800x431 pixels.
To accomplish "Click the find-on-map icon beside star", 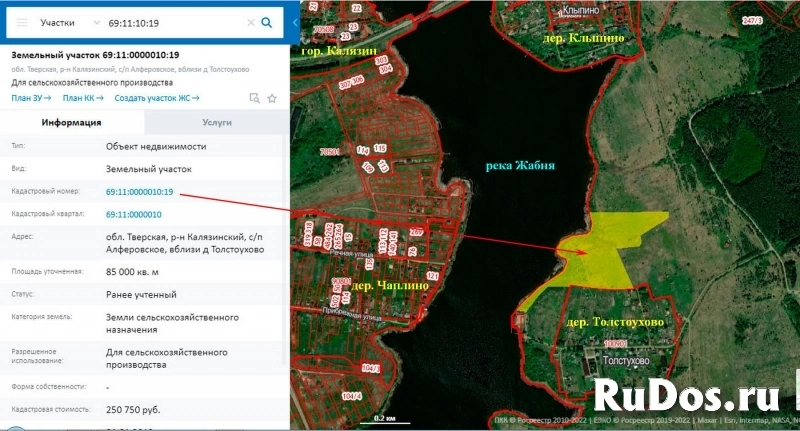I will click(x=255, y=98).
